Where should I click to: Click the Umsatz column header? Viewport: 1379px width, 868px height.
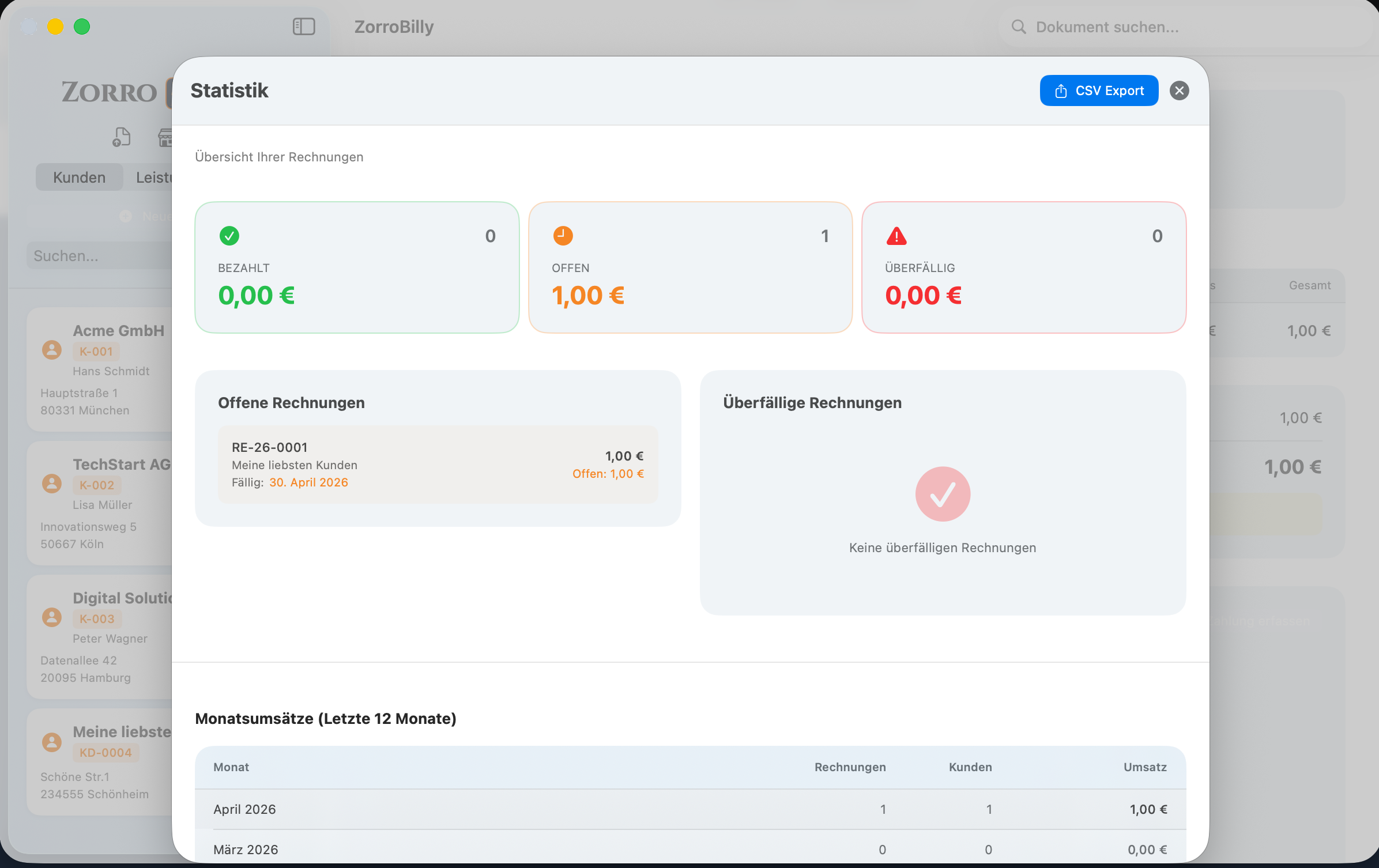1145,767
